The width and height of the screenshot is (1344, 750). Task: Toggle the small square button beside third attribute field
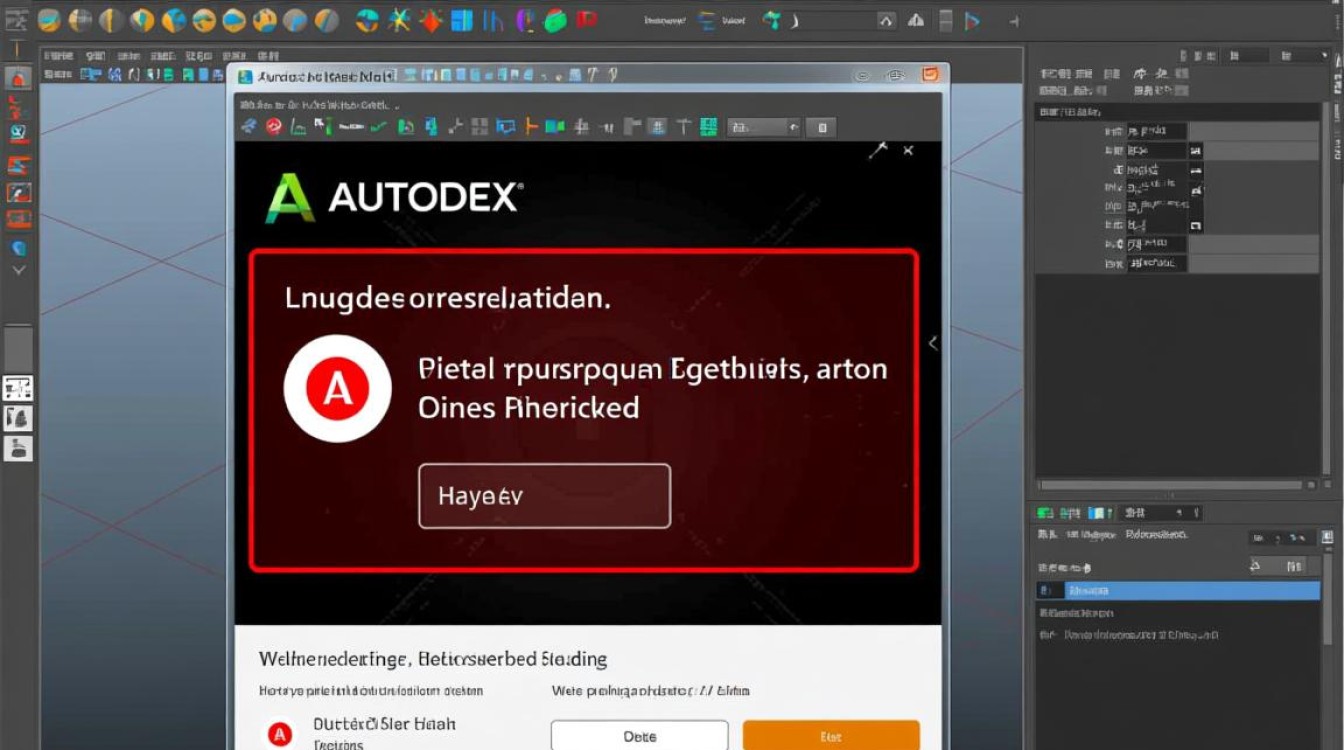(1195, 170)
